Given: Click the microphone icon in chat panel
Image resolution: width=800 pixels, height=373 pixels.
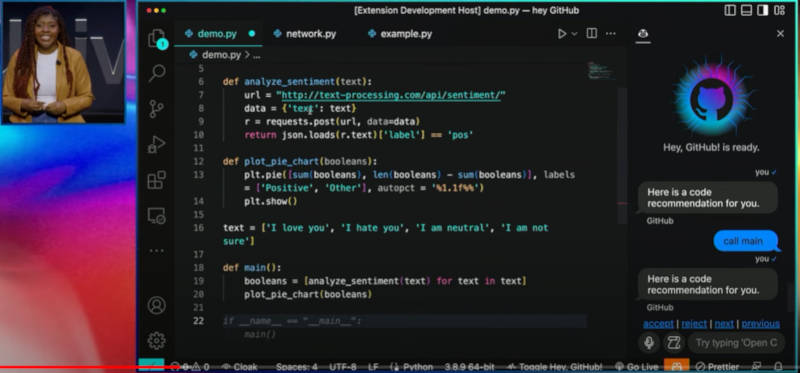Looking at the screenshot, I should click(x=649, y=342).
